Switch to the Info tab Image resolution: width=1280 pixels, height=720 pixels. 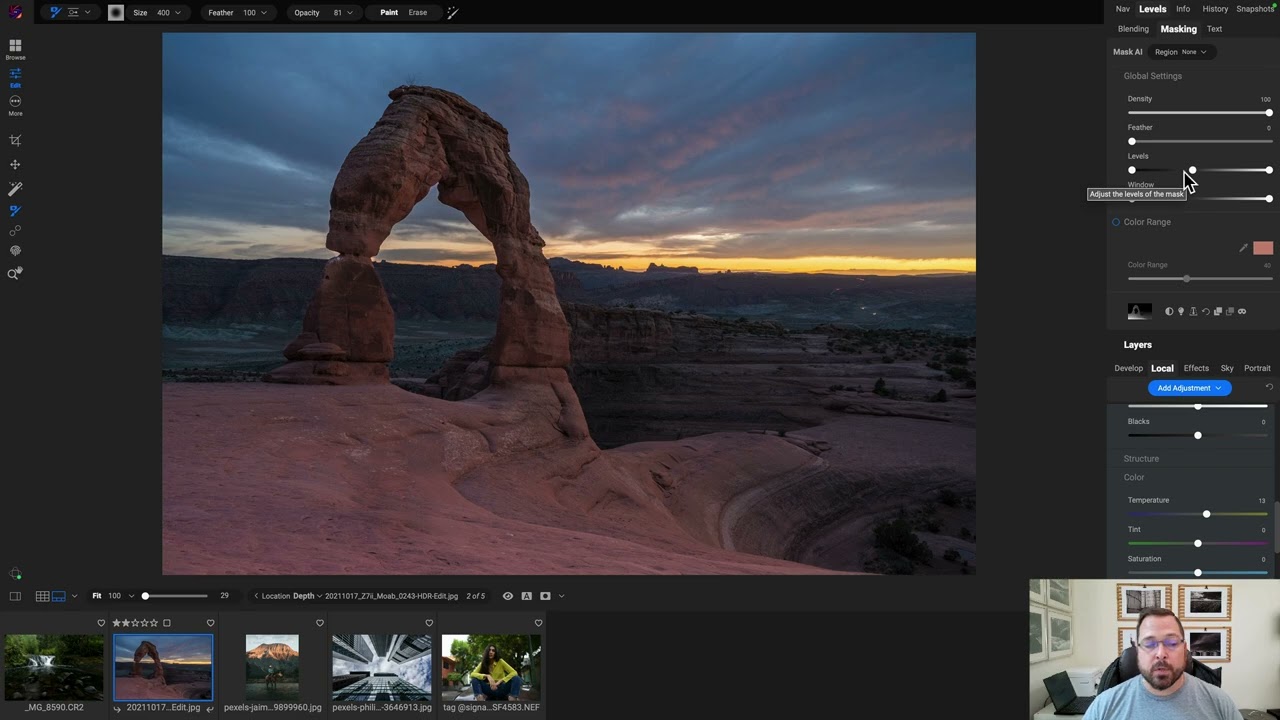point(1183,9)
